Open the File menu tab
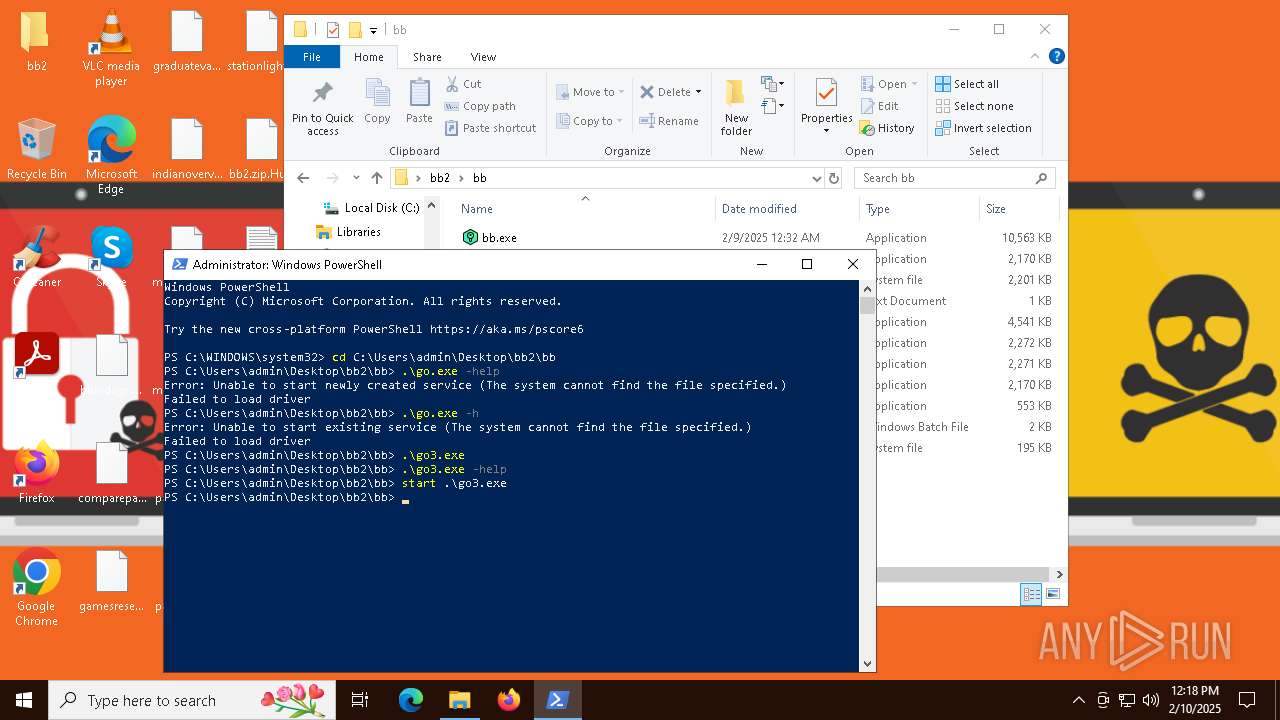1280x720 pixels. click(312, 57)
